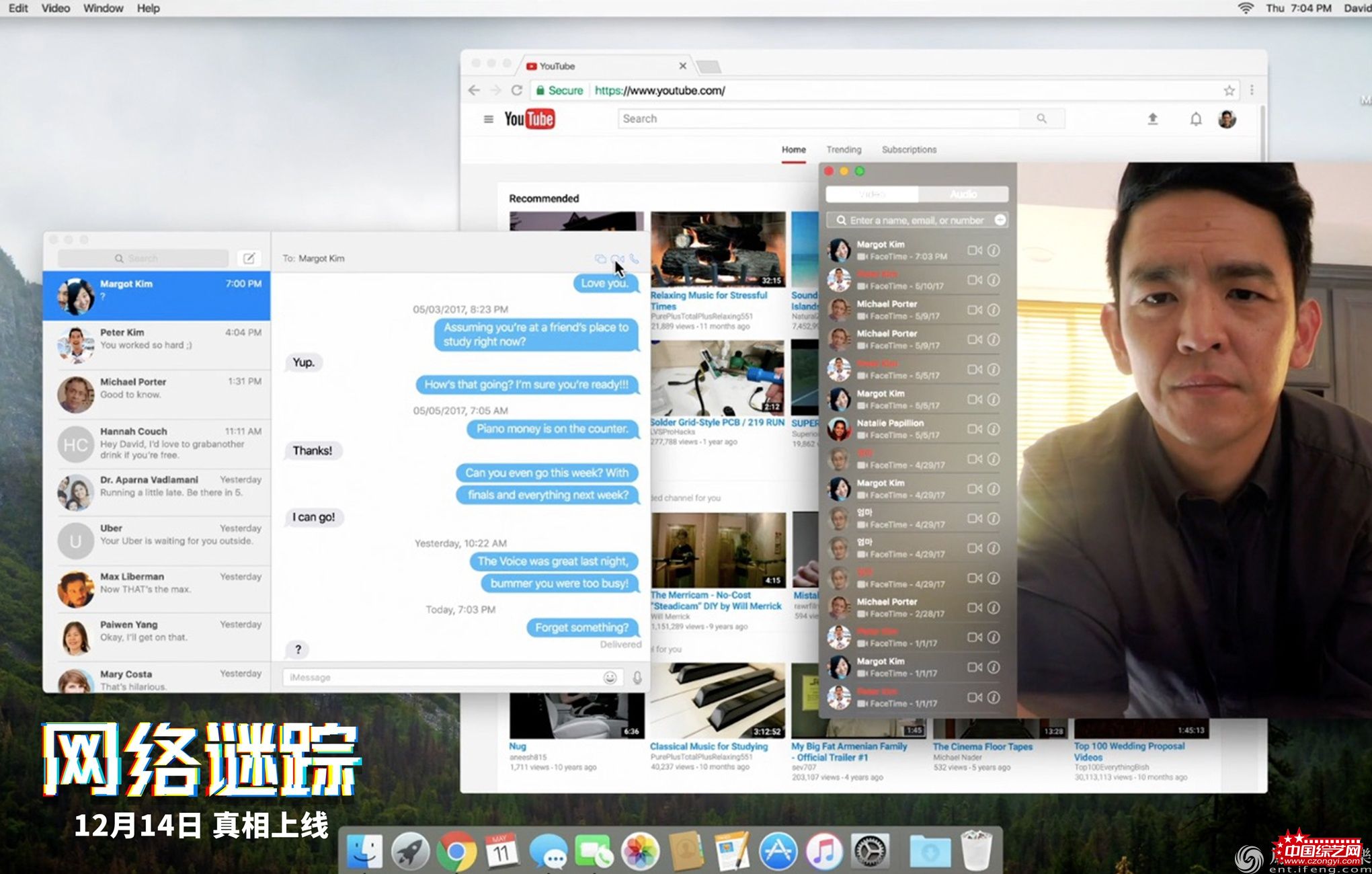Select Peter Kim conversation
The width and height of the screenshot is (1372, 874).
pyautogui.click(x=157, y=344)
